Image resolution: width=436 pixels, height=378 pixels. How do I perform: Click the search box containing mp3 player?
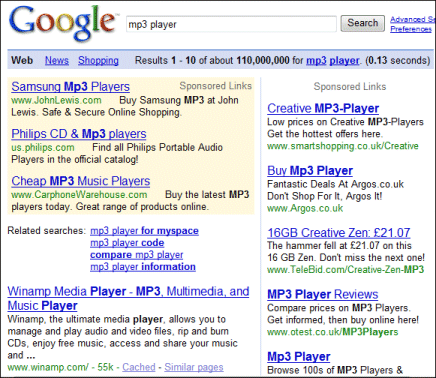click(231, 24)
